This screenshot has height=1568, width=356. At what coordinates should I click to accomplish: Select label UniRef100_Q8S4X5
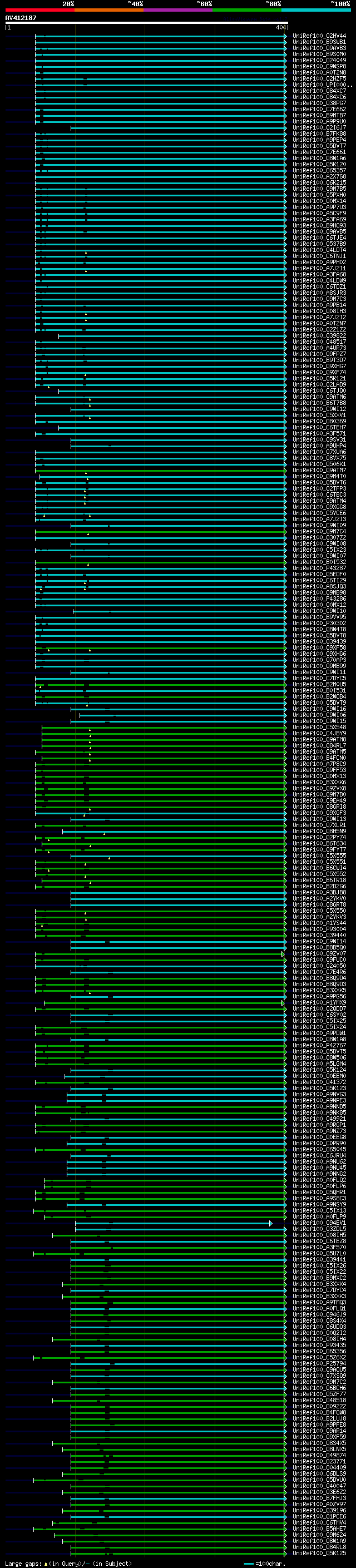click(x=319, y=1443)
